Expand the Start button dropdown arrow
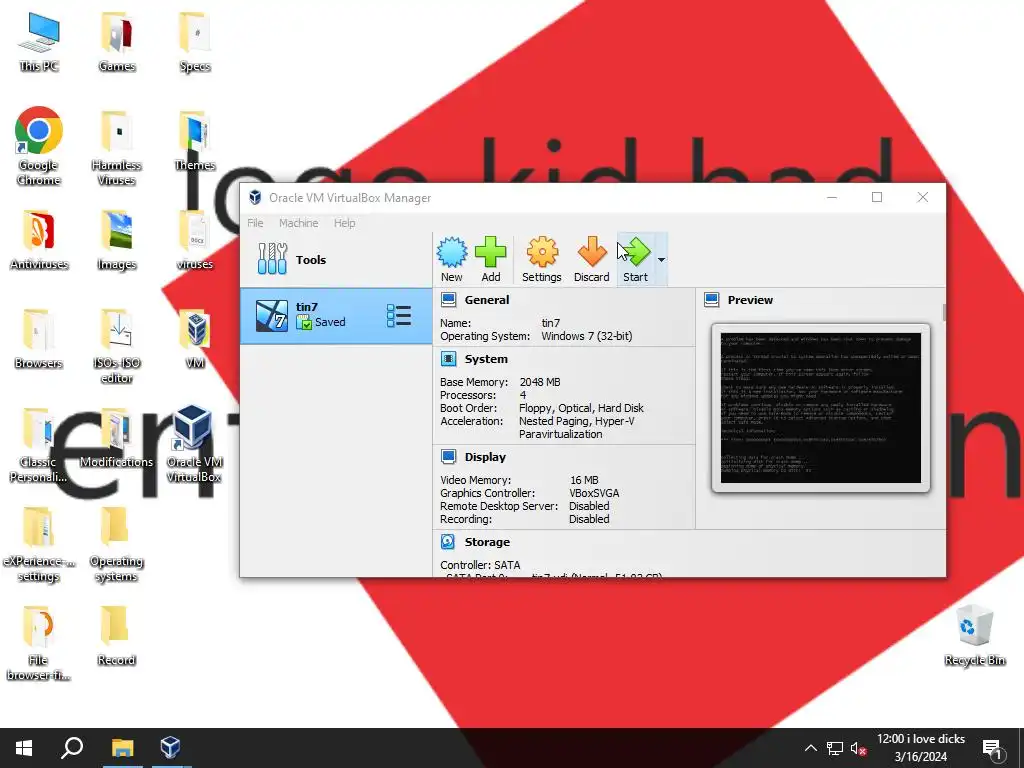The height and width of the screenshot is (768, 1024). tap(661, 259)
